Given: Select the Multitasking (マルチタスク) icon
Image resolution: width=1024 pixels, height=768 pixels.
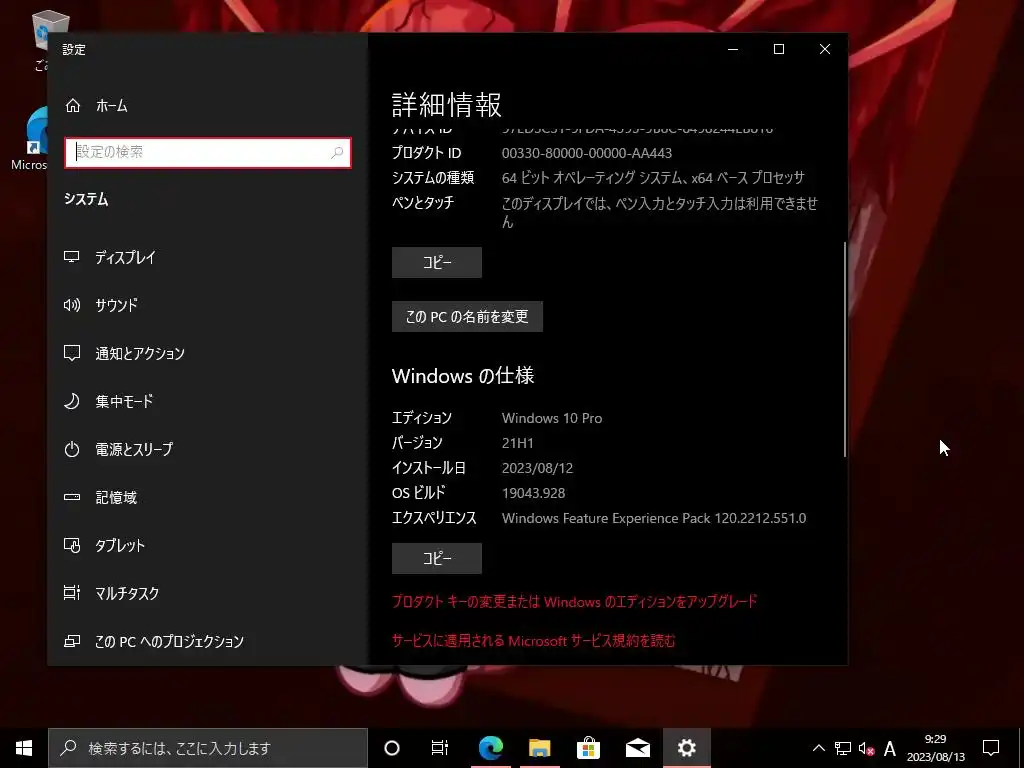Looking at the screenshot, I should (x=72, y=593).
